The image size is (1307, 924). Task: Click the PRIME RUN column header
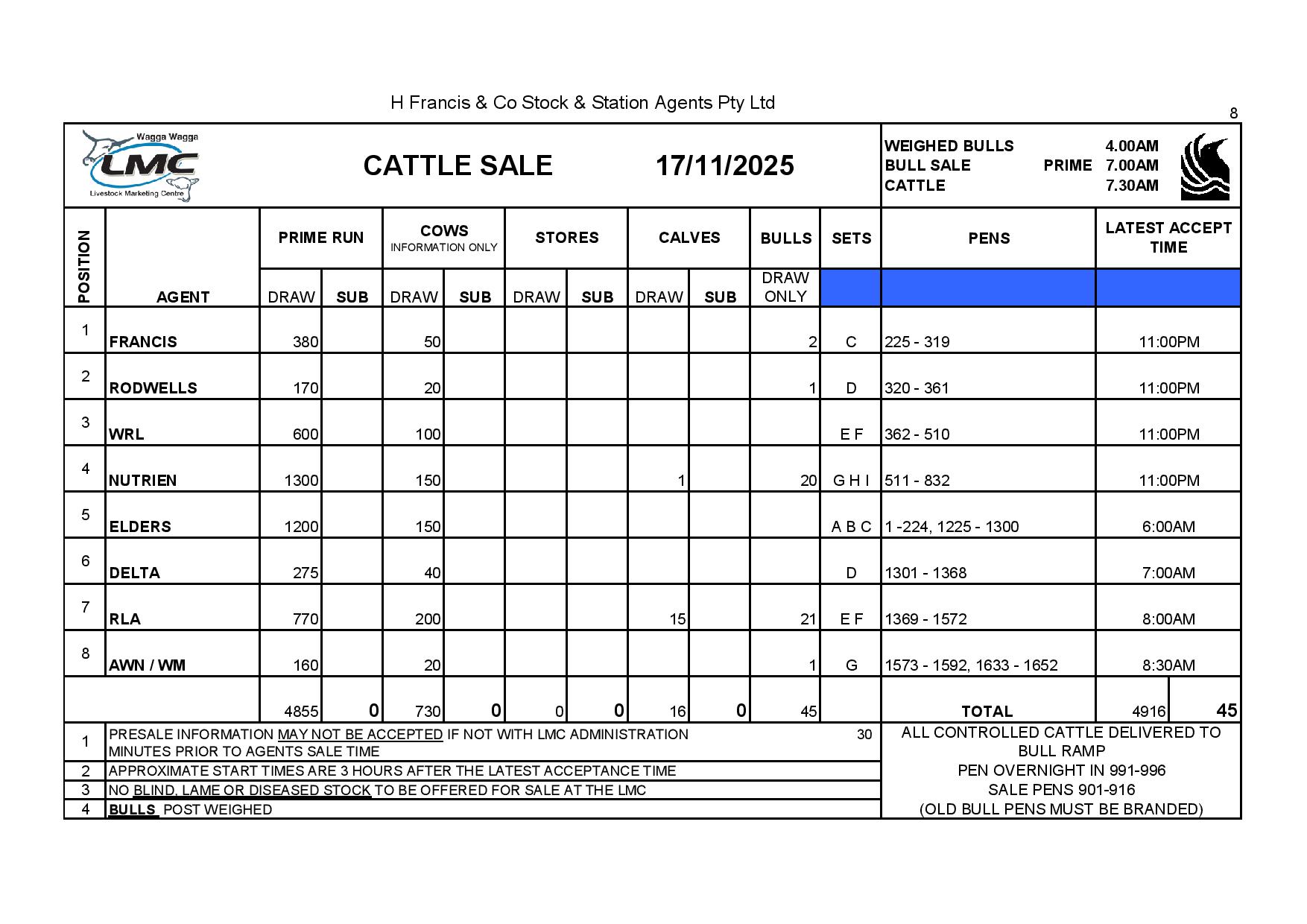point(320,238)
